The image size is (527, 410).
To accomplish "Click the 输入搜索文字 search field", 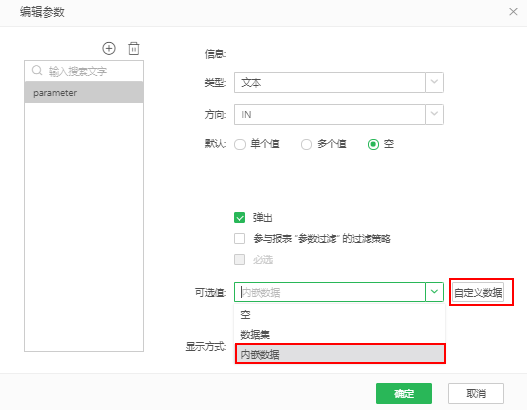I will (x=84, y=71).
